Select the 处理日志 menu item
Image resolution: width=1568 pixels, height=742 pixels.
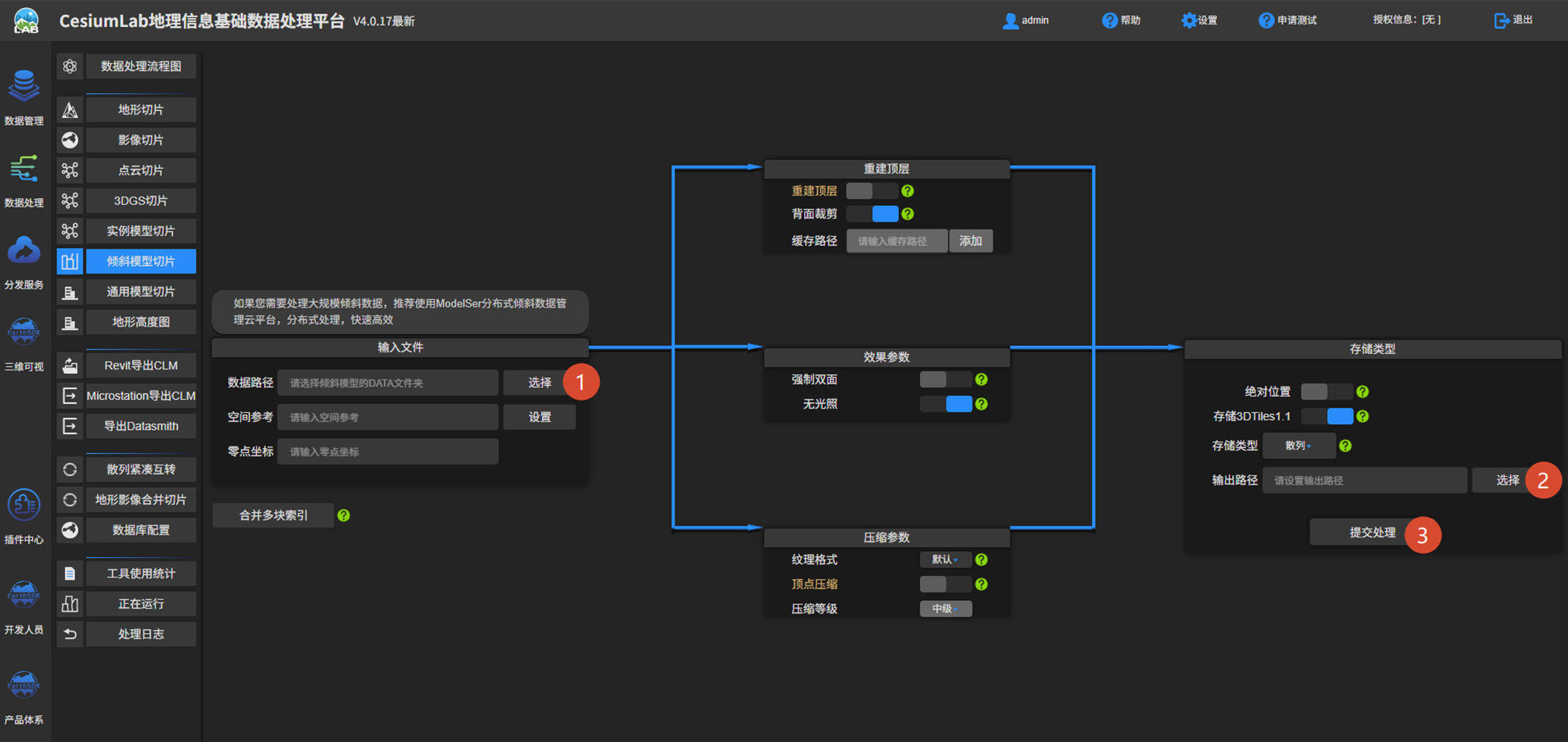141,634
